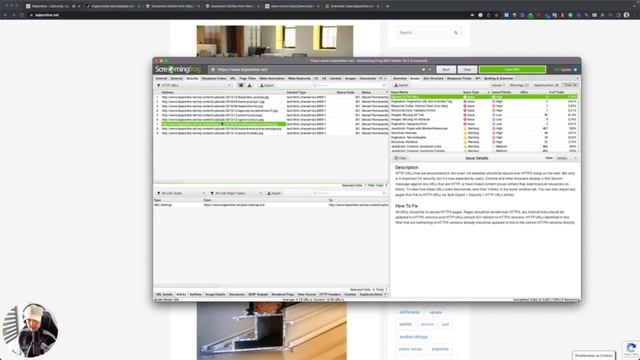Switch to tree view icon
This screenshot has width=640, height=360.
coord(249,85)
